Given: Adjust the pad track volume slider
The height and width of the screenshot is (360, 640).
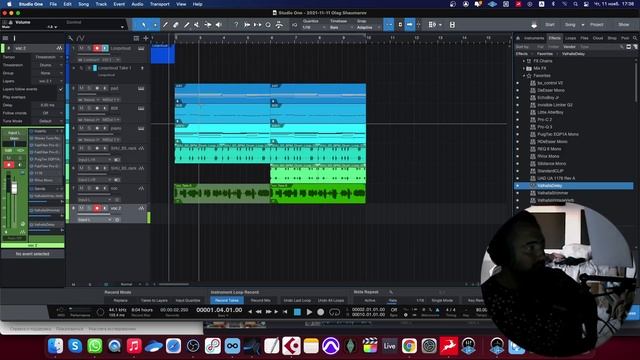Looking at the screenshot, I should click(95, 94).
